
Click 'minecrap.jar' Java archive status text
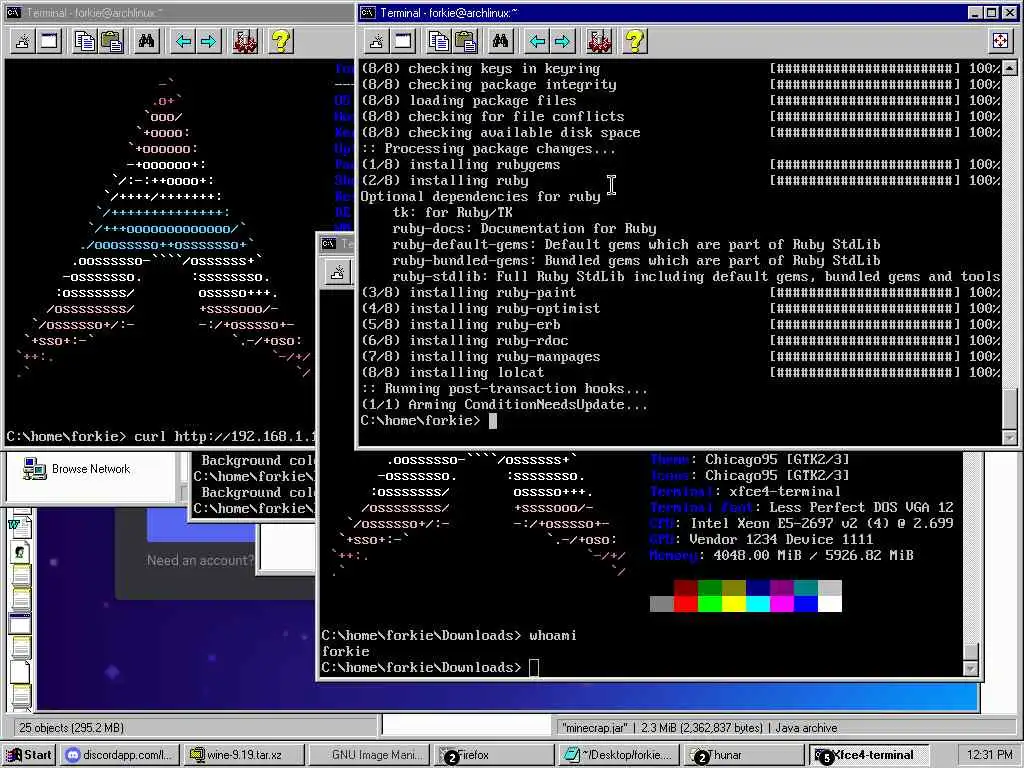pos(699,728)
